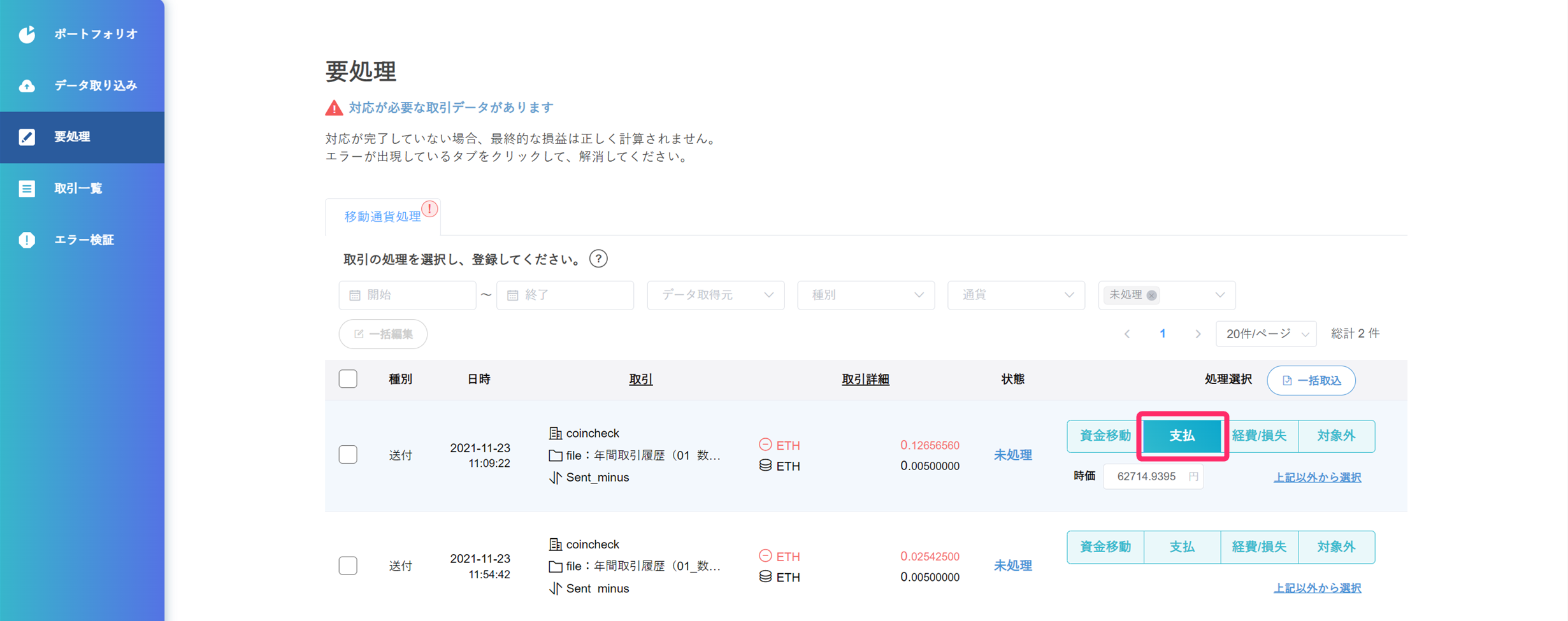Click the エラー検証 exclamation icon in sidebar
The height and width of the screenshot is (621, 1568).
click(x=27, y=240)
